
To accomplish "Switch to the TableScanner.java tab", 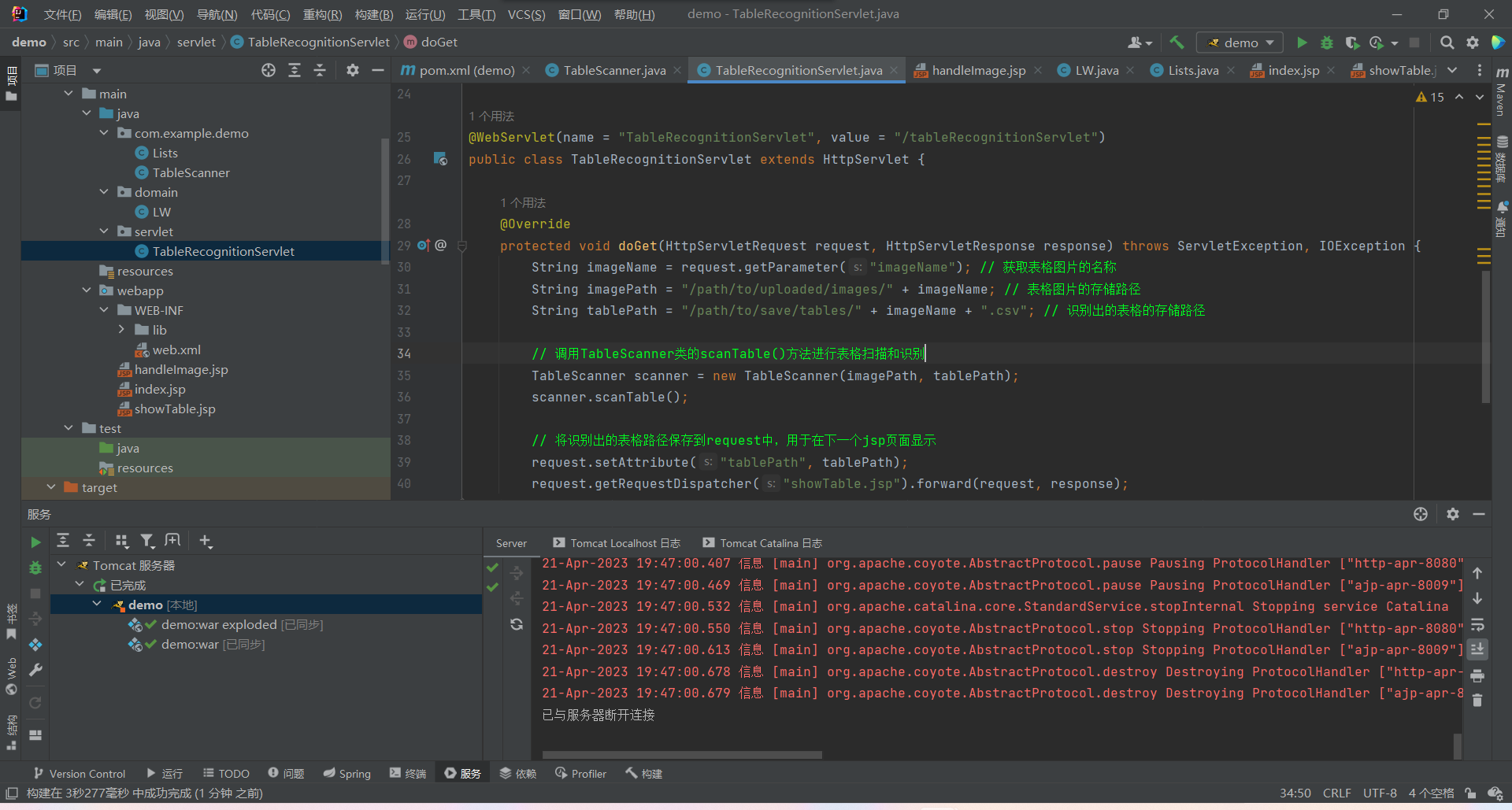I will pos(614,71).
